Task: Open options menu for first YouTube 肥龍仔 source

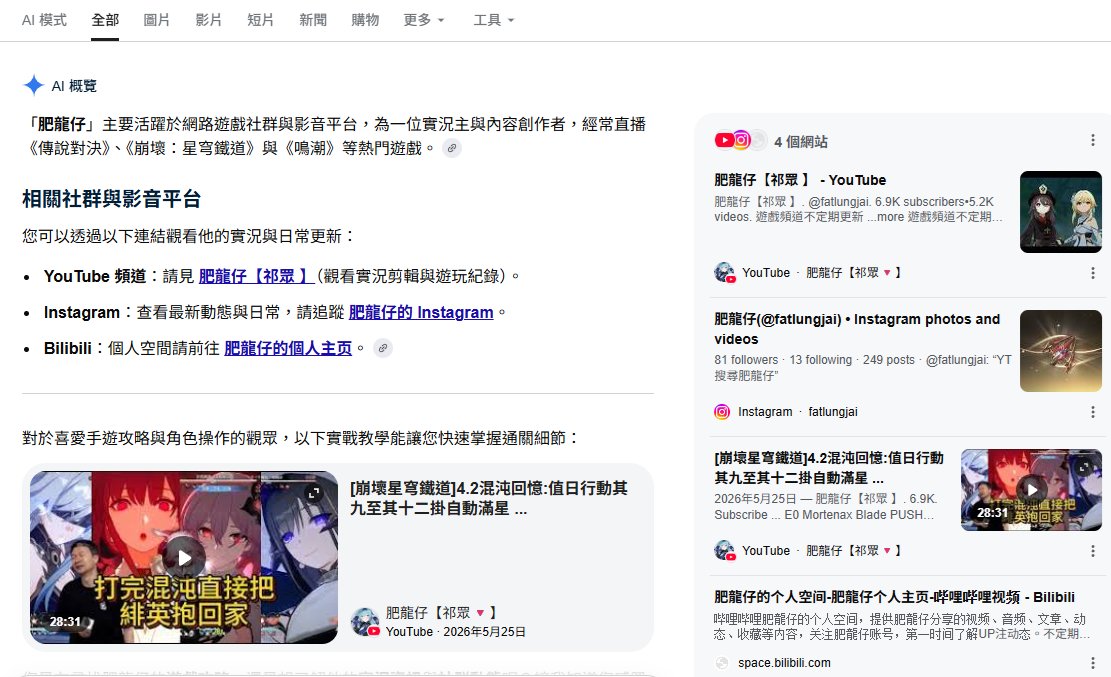Action: point(1093,273)
